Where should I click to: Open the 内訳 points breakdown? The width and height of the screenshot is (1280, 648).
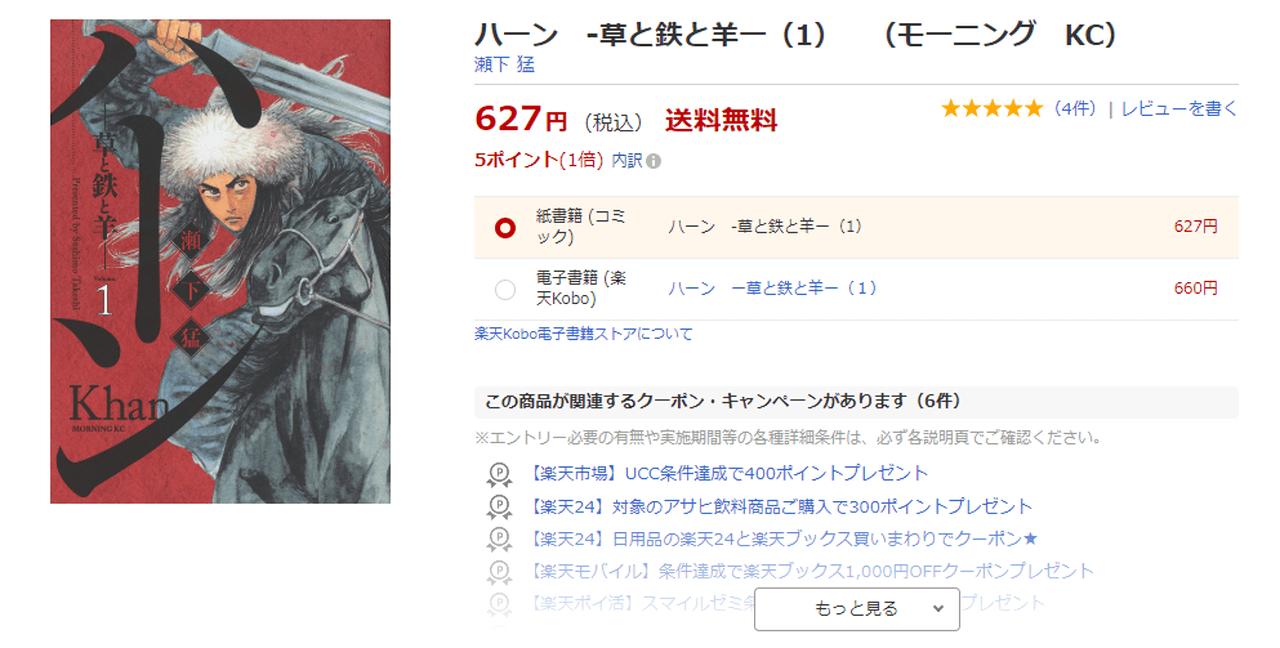pyautogui.click(x=627, y=160)
